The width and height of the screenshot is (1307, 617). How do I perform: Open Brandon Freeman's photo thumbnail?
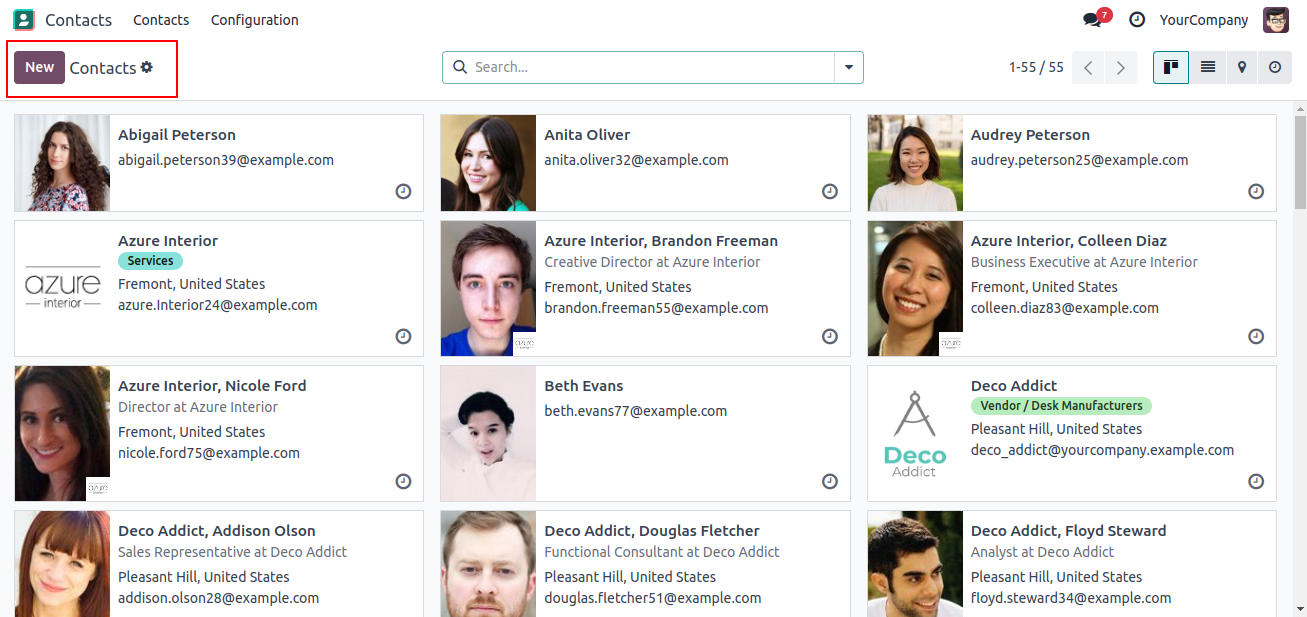[488, 288]
